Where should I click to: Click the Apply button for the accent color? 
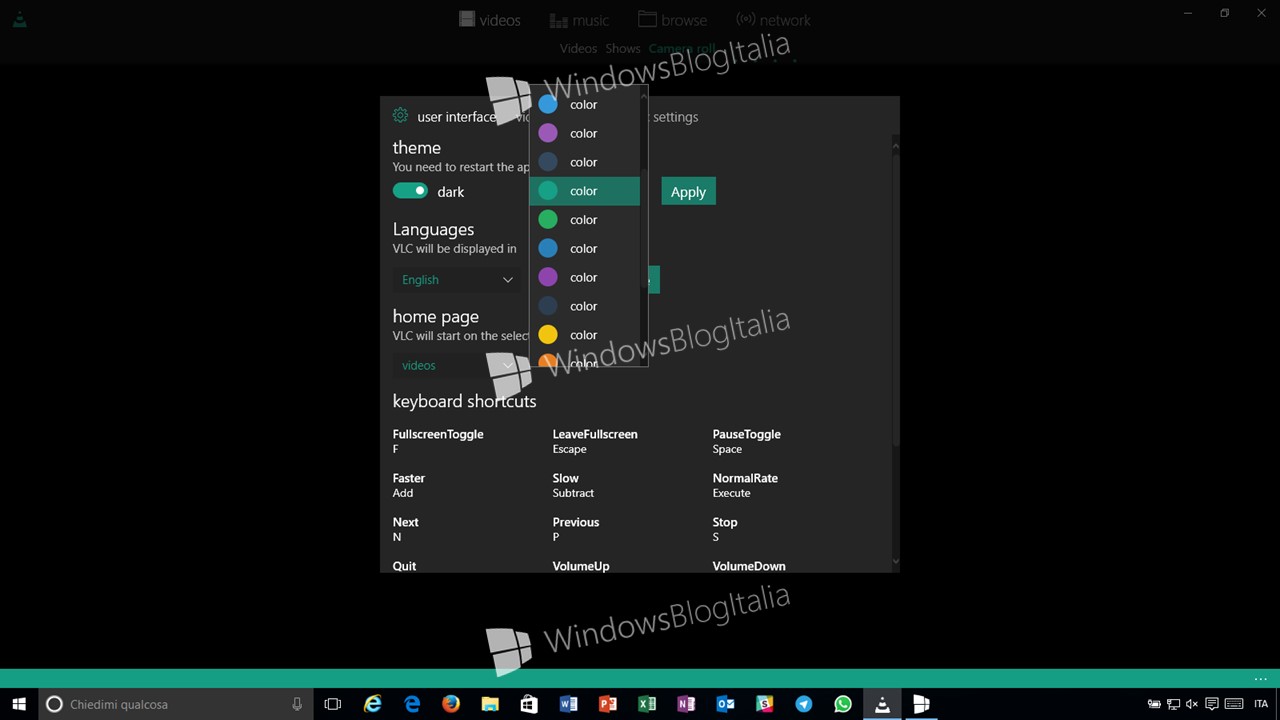tap(688, 192)
